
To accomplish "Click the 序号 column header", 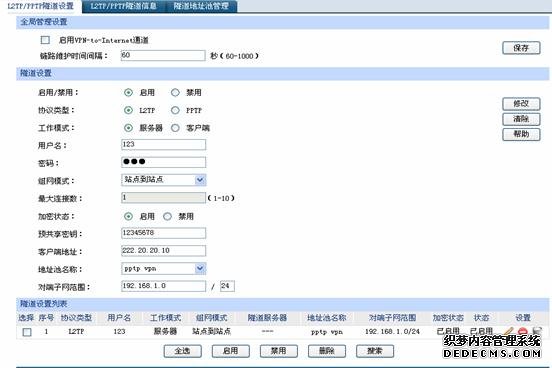I will pos(46,318).
